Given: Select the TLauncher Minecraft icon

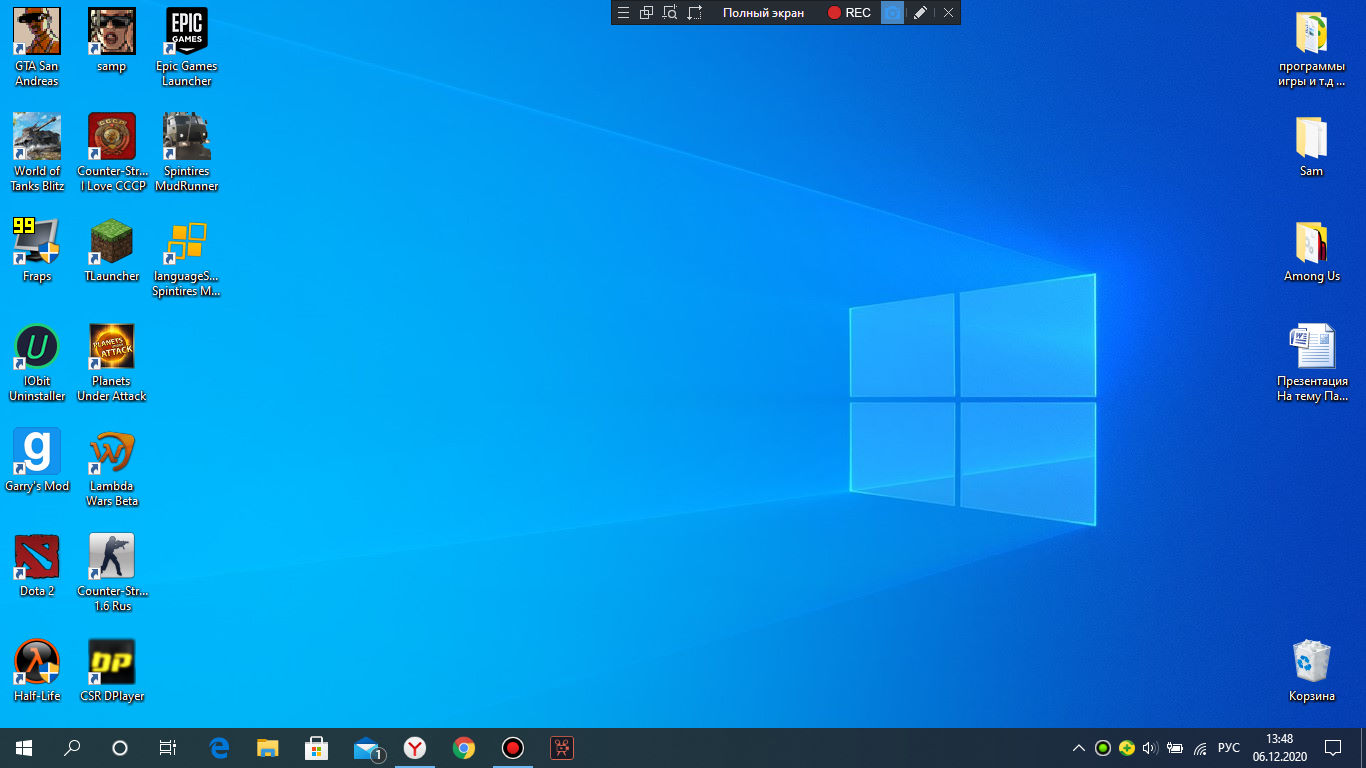Looking at the screenshot, I should [x=112, y=251].
